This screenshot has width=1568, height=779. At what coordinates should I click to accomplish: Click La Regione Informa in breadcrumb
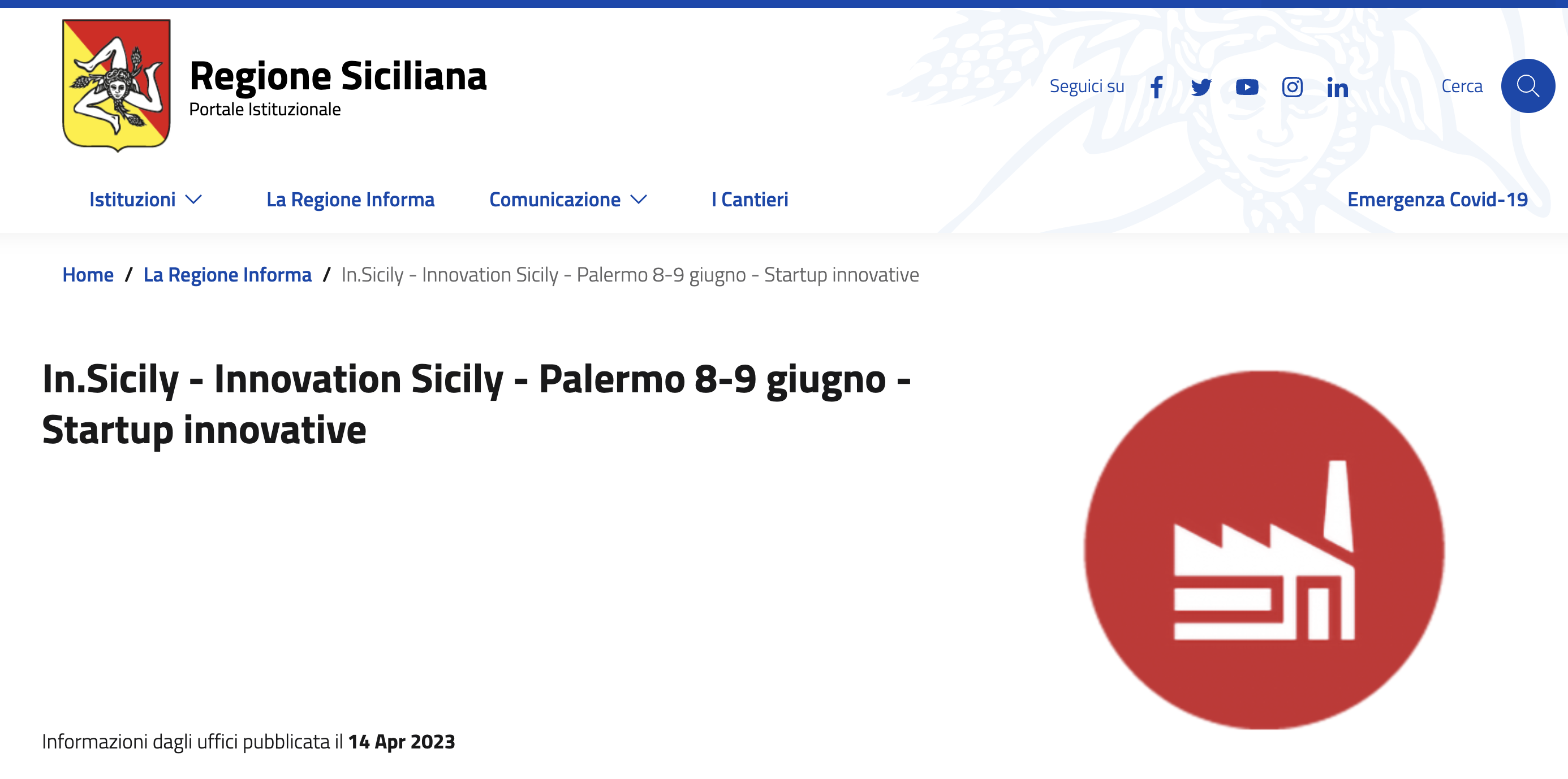227,274
